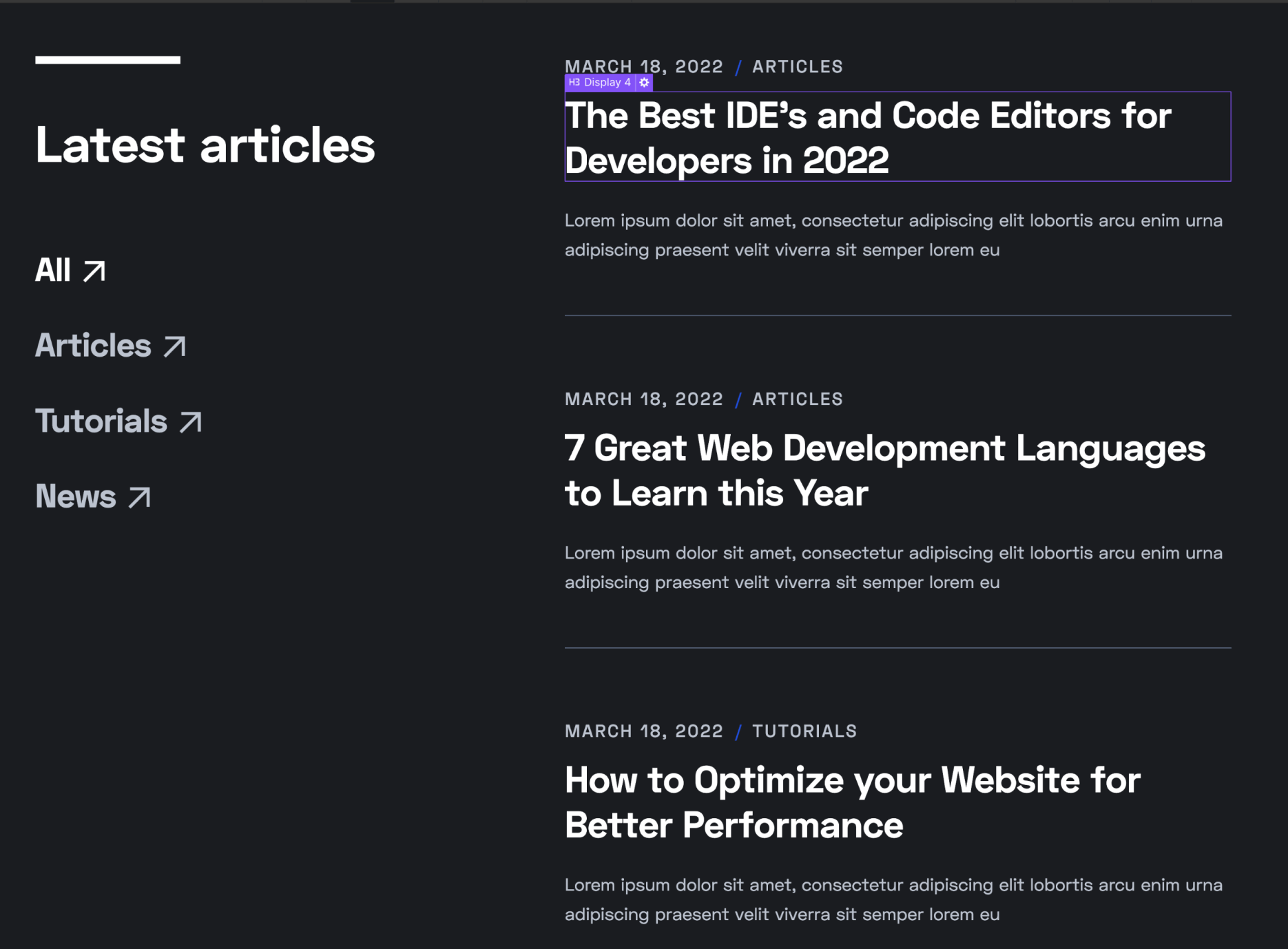Select the All filter
This screenshot has height=949, width=1288.
click(x=54, y=271)
